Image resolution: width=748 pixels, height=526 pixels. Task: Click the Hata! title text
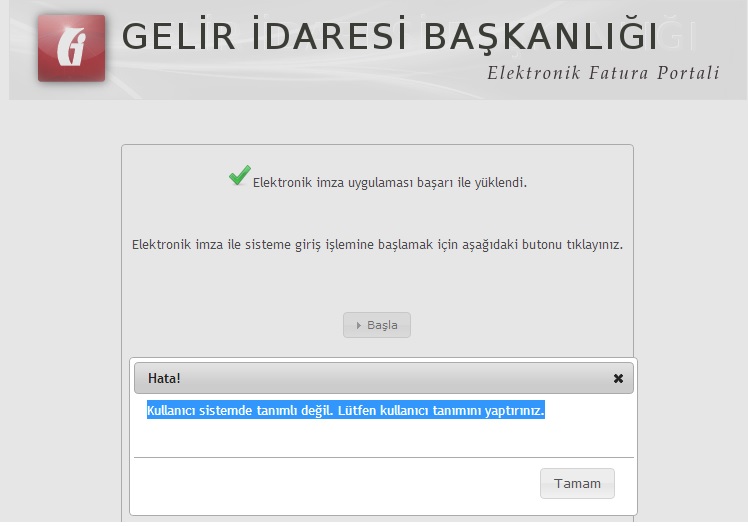(x=164, y=378)
